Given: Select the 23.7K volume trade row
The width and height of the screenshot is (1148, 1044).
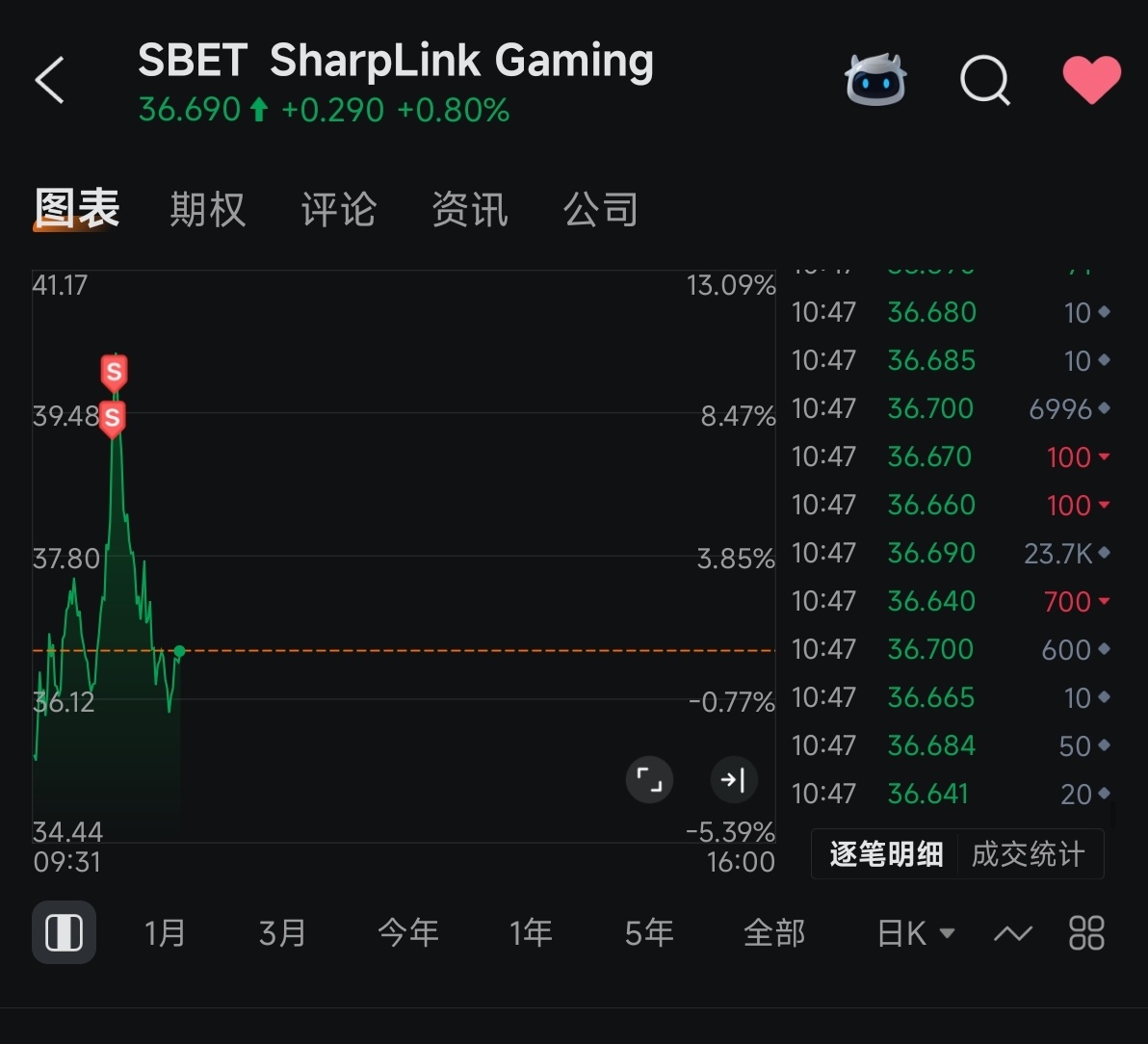Looking at the screenshot, I should (951, 554).
